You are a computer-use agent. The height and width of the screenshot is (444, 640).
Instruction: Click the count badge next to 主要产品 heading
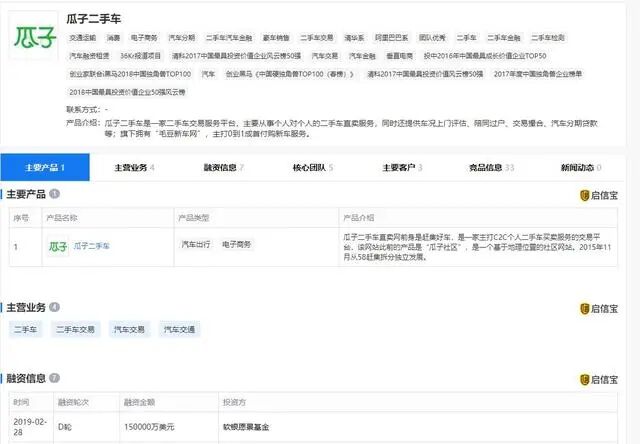[x=54, y=194]
